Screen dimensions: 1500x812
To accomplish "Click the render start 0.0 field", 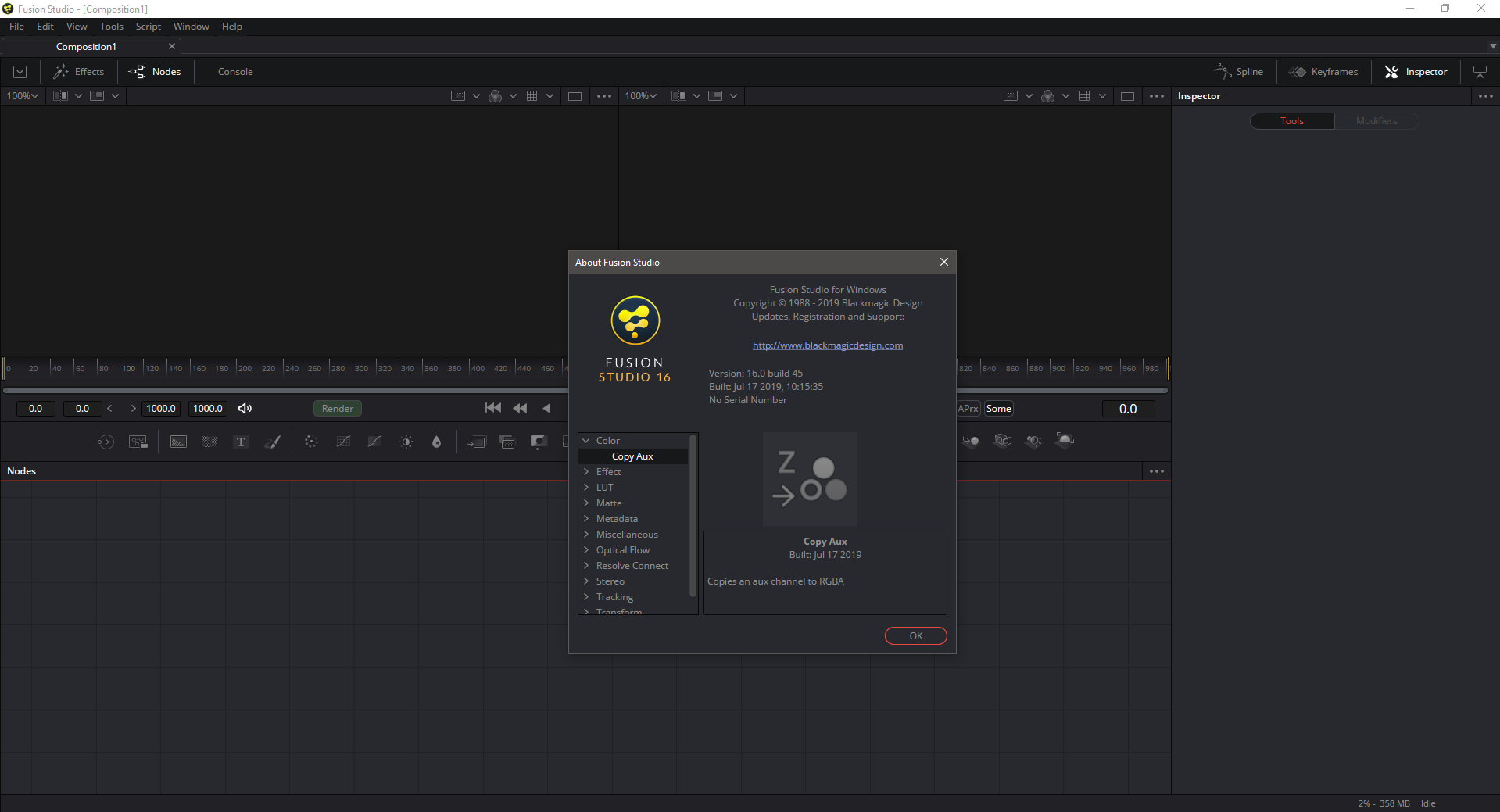I will (x=36, y=408).
